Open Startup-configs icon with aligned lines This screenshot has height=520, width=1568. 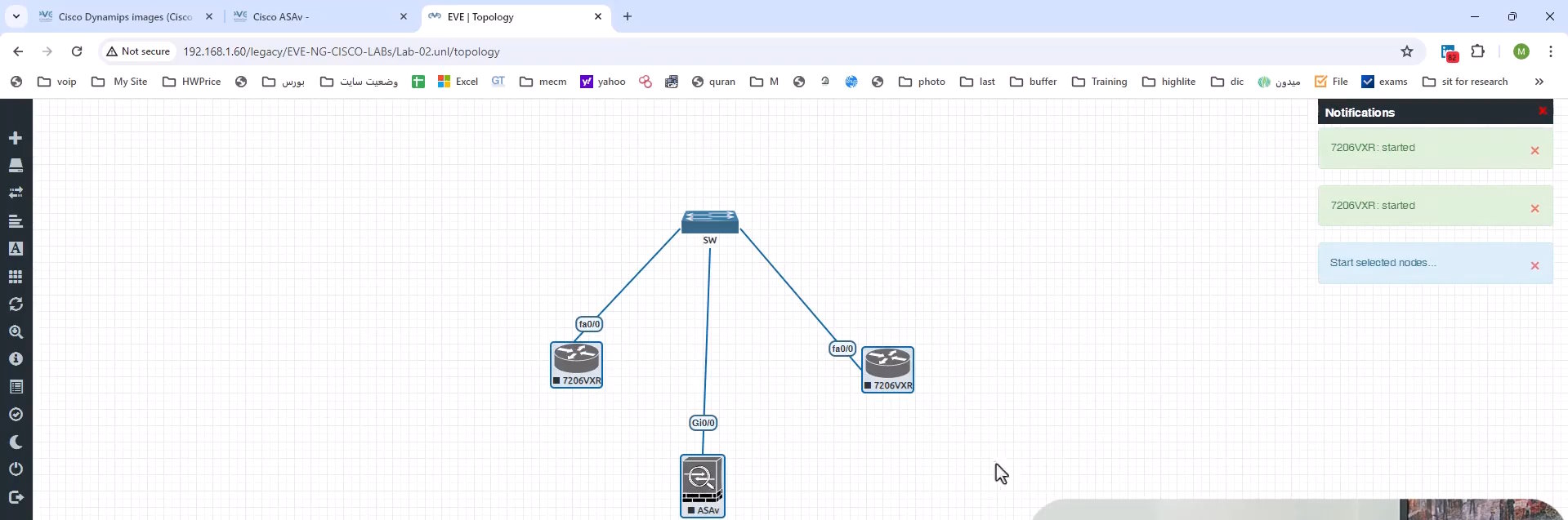pyautogui.click(x=16, y=221)
